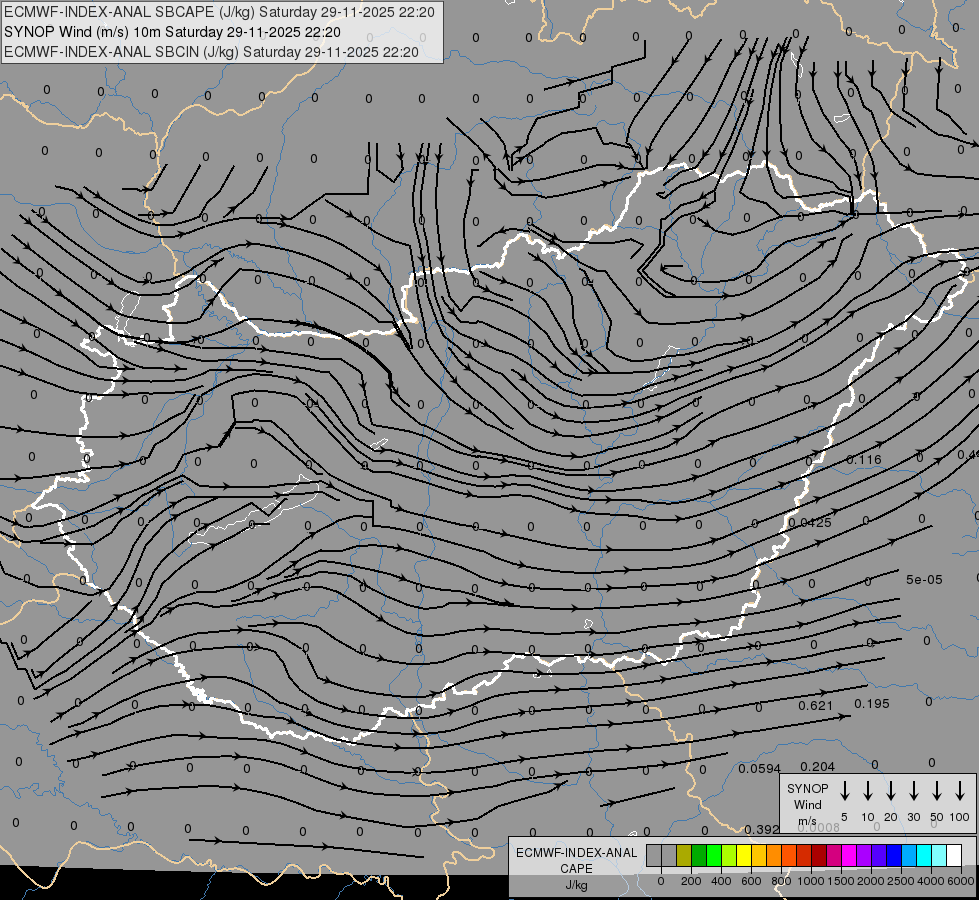Viewport: 979px width, 900px height.
Task: Click the CAPE legend tick label 6000
Action: click(x=961, y=881)
